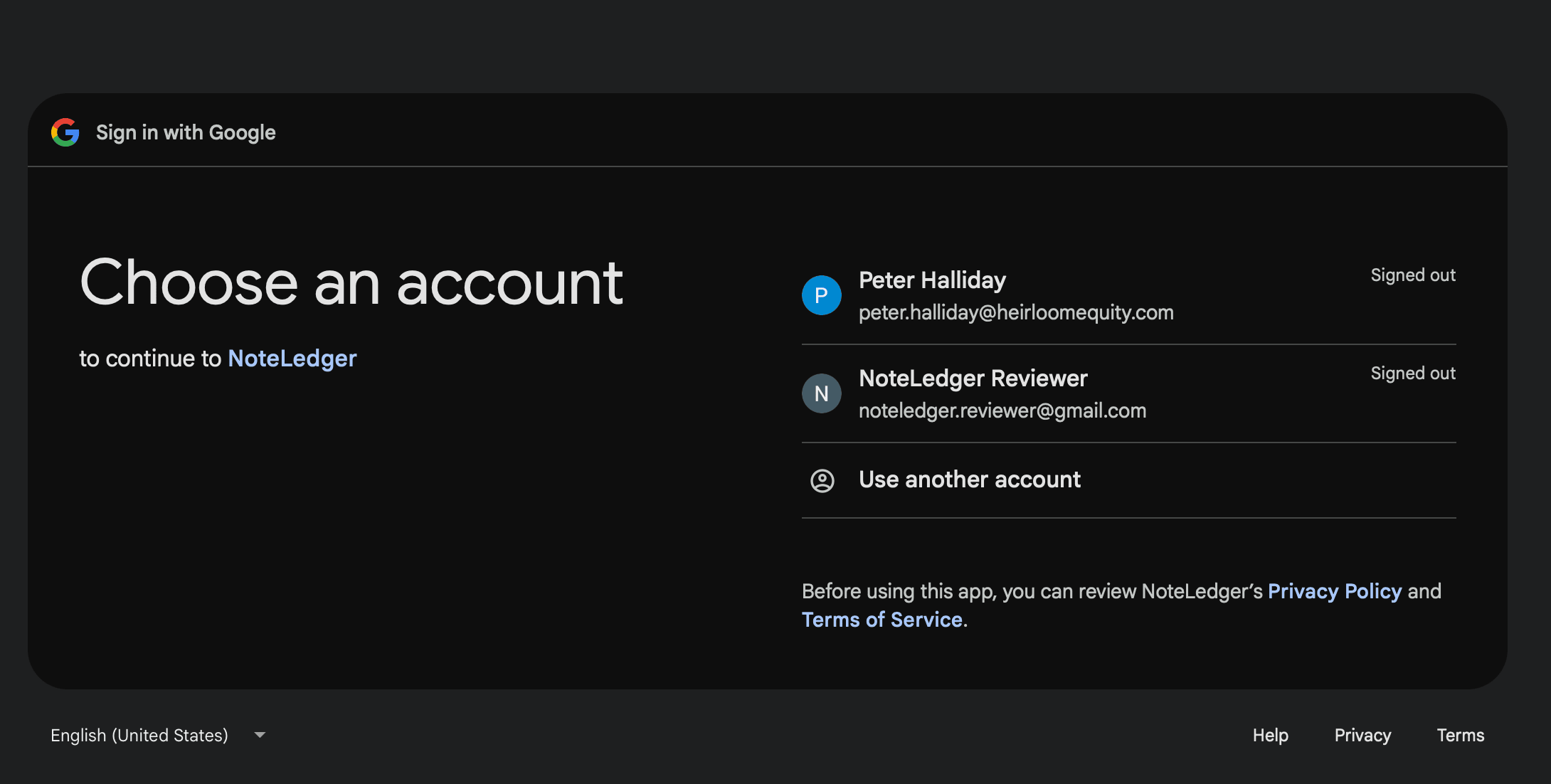The width and height of the screenshot is (1551, 784).
Task: Open the NoteLedger app link
Action: click(292, 359)
